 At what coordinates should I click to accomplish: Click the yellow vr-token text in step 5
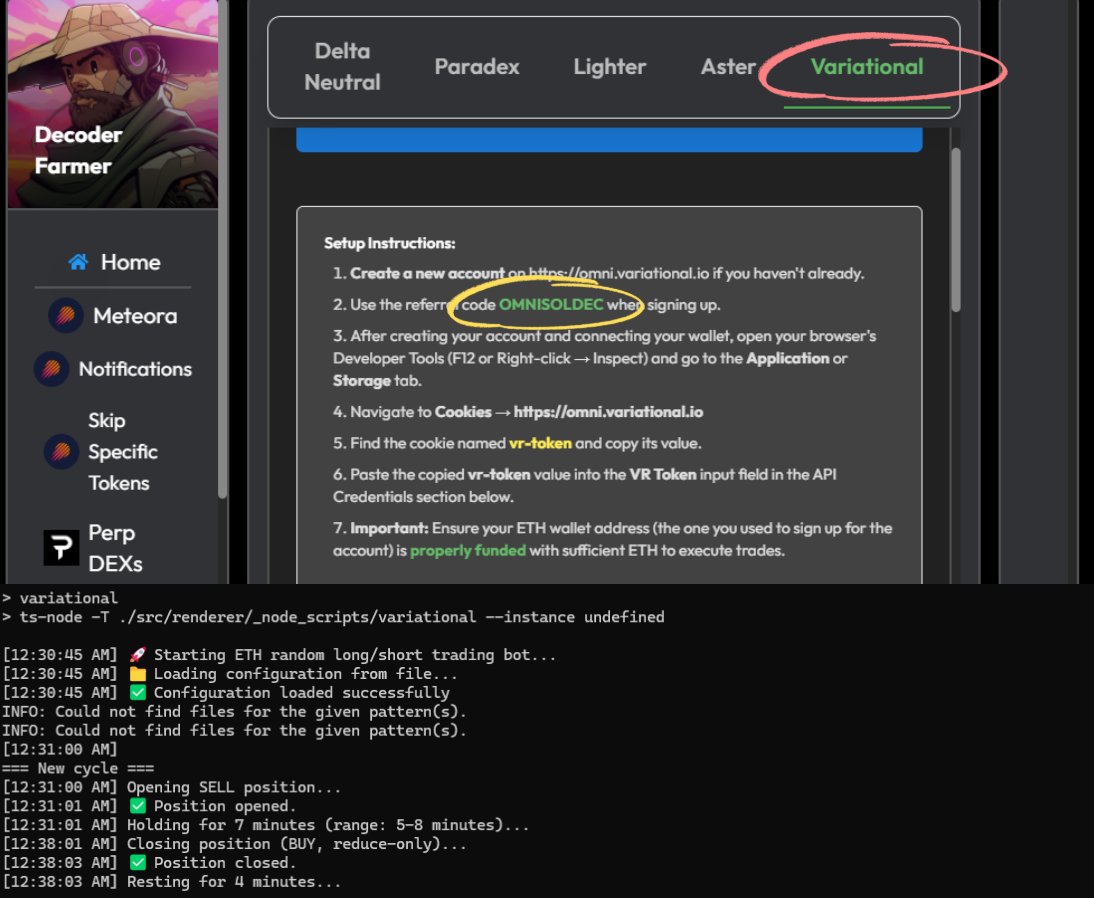[x=540, y=443]
